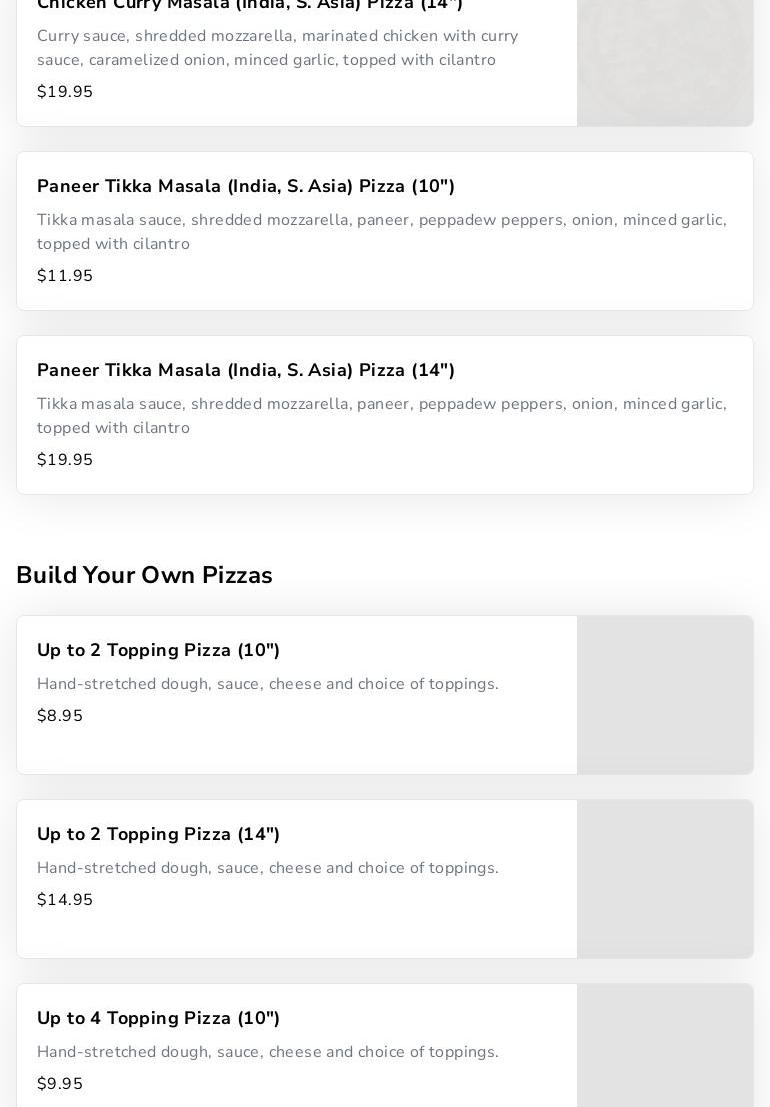The width and height of the screenshot is (770, 1107).
Task: Click the $8.95 price label
Action: tap(60, 716)
